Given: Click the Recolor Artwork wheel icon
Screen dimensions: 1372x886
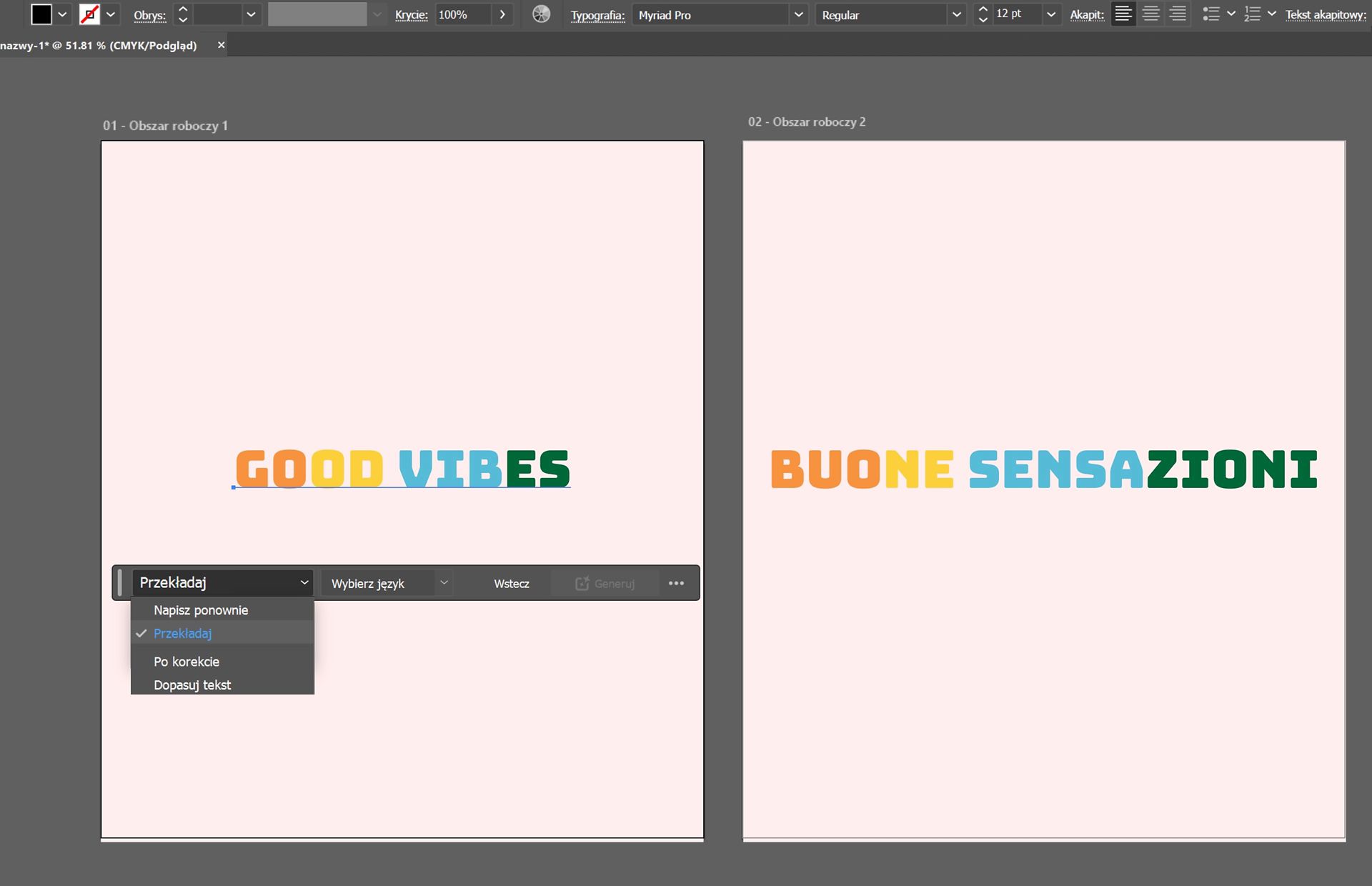Looking at the screenshot, I should [542, 14].
